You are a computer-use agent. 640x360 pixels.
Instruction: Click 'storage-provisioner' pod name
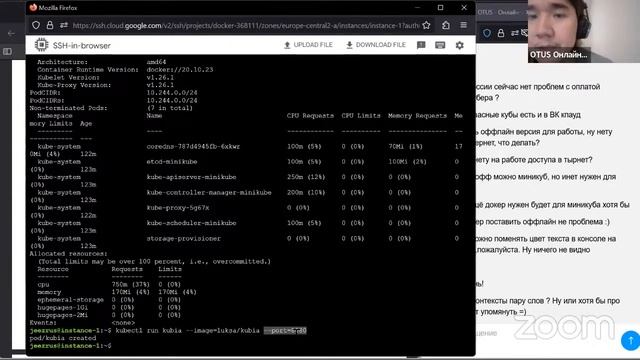tap(184, 238)
